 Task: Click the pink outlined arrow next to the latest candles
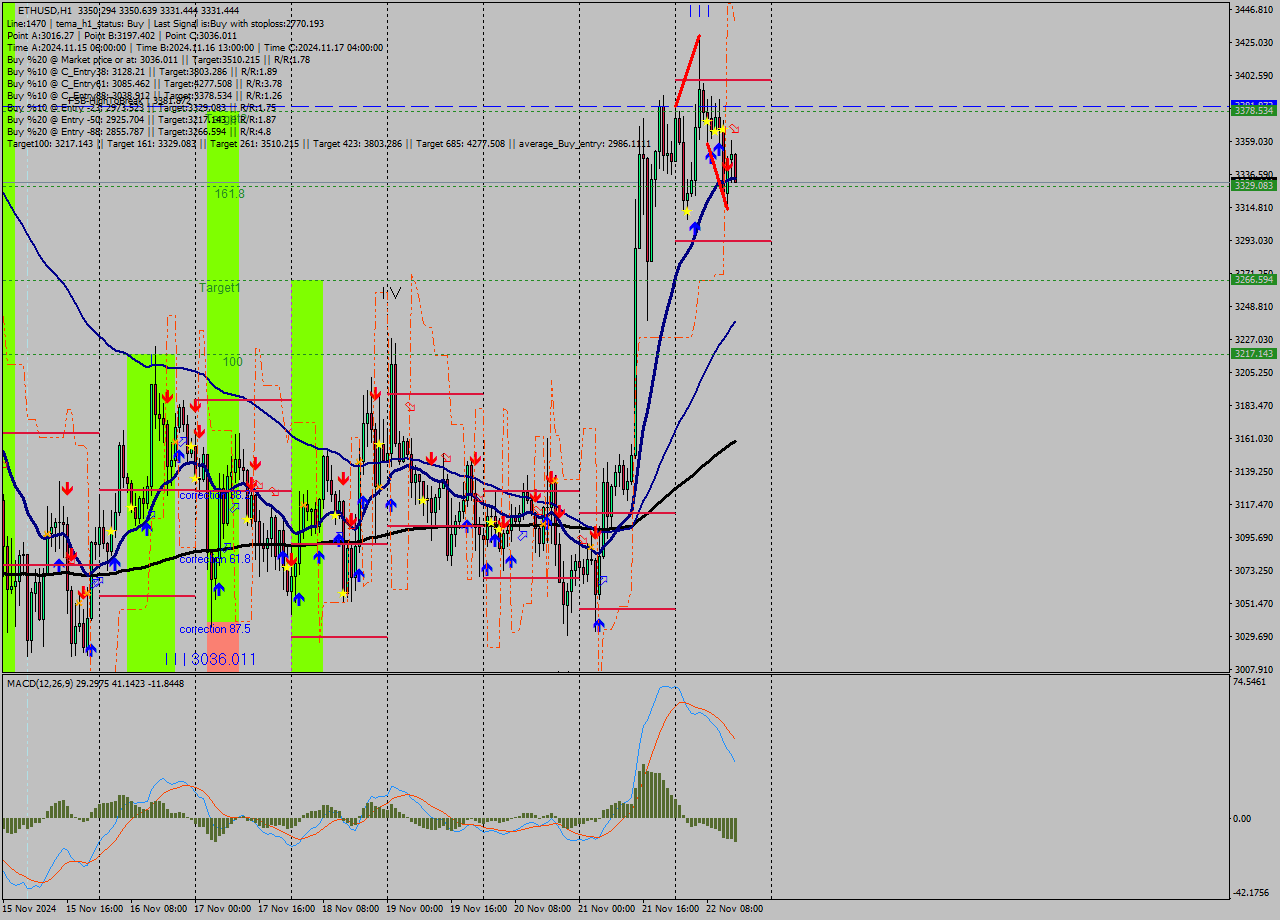click(734, 129)
